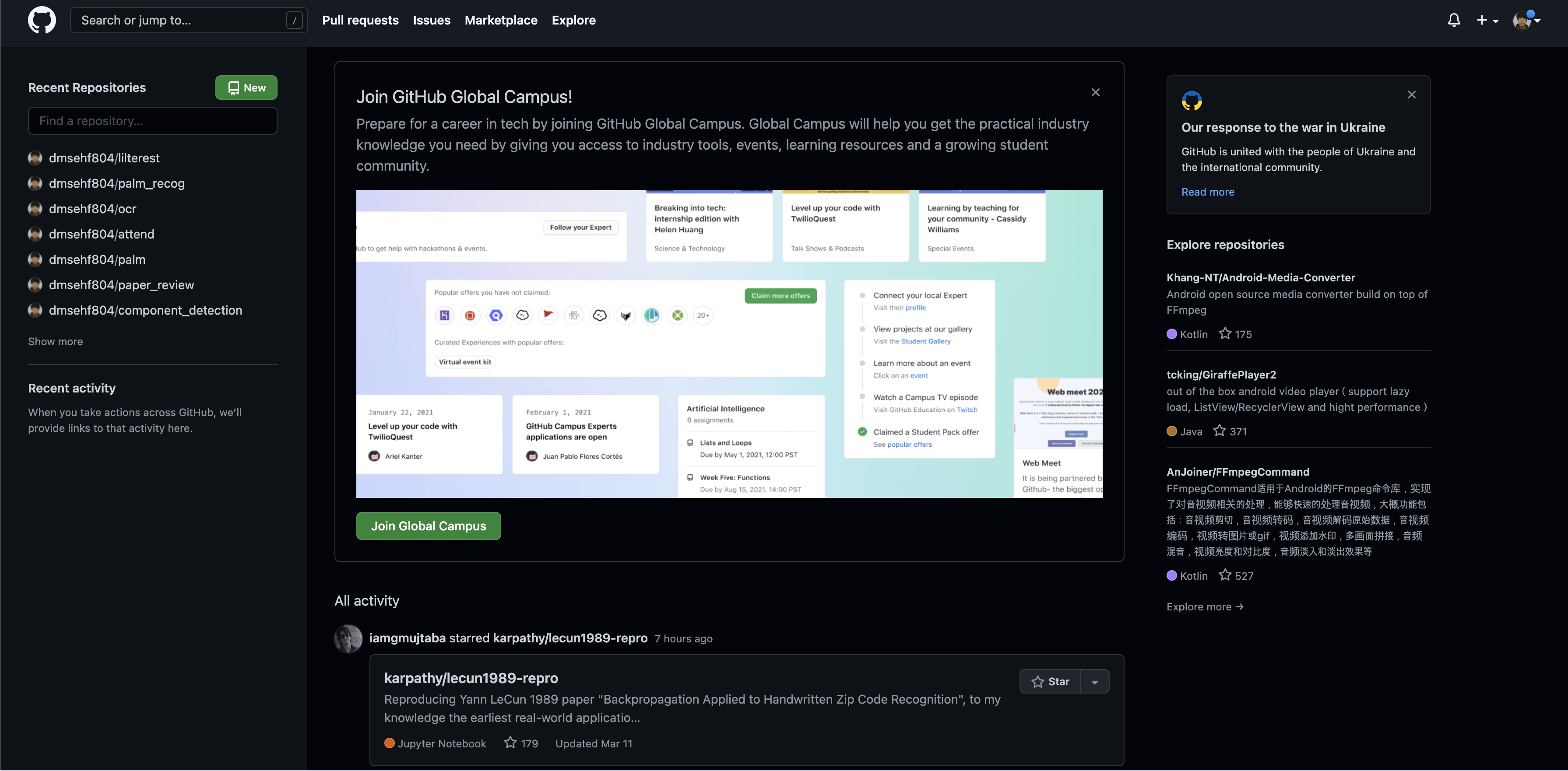Open the notifications bell

coord(1454,20)
